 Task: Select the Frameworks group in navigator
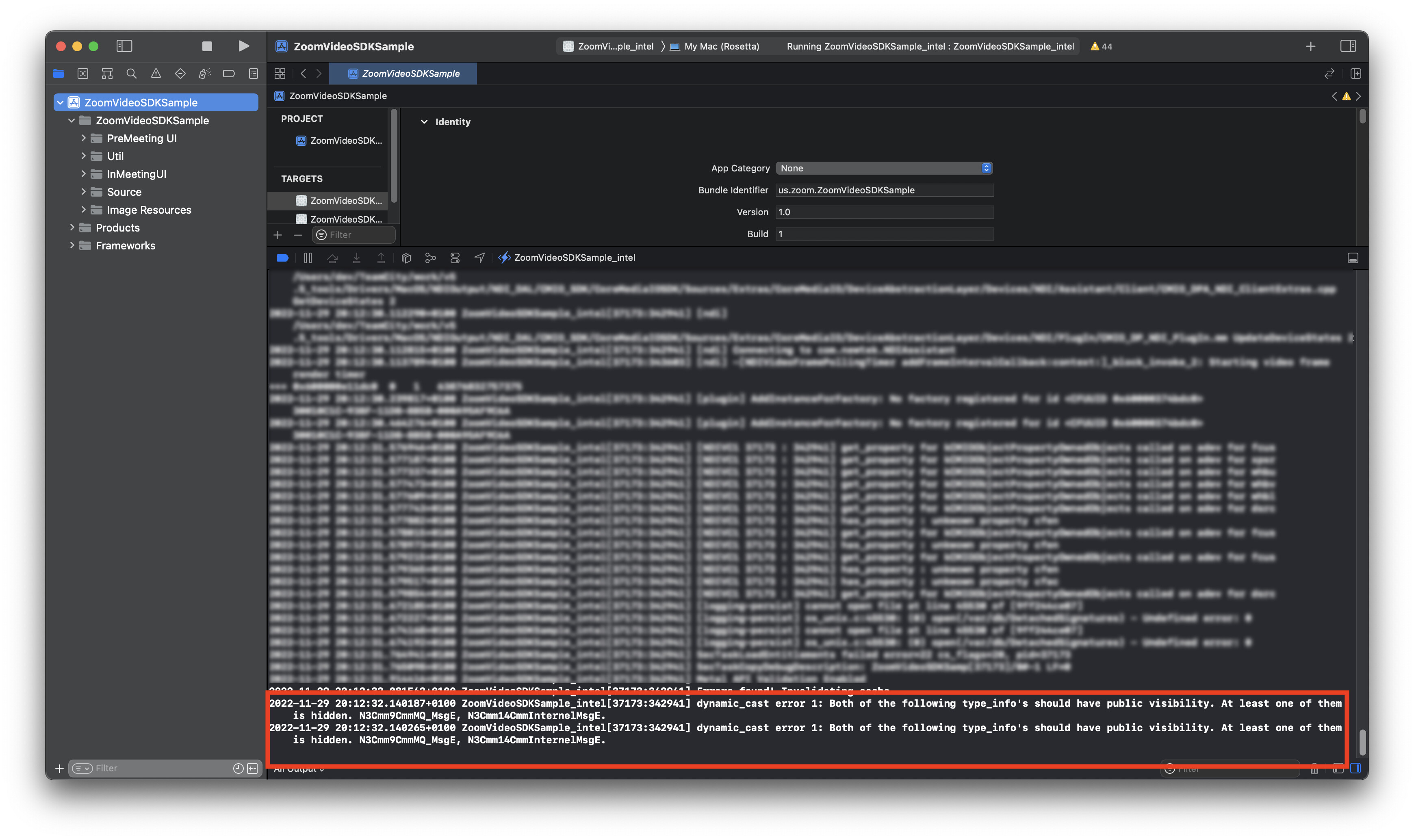coord(125,246)
